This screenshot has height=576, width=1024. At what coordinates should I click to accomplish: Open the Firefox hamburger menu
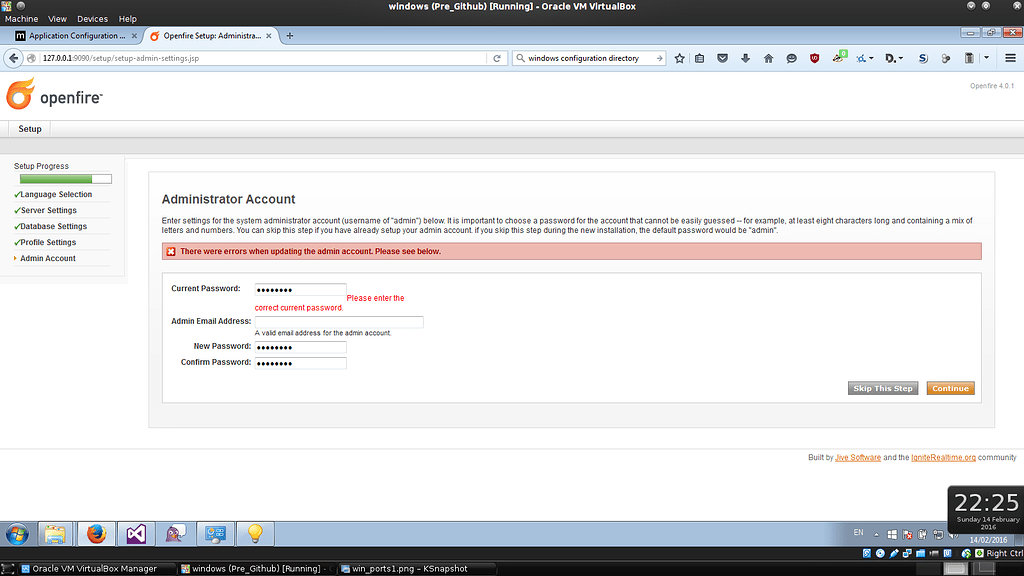click(x=1009, y=58)
